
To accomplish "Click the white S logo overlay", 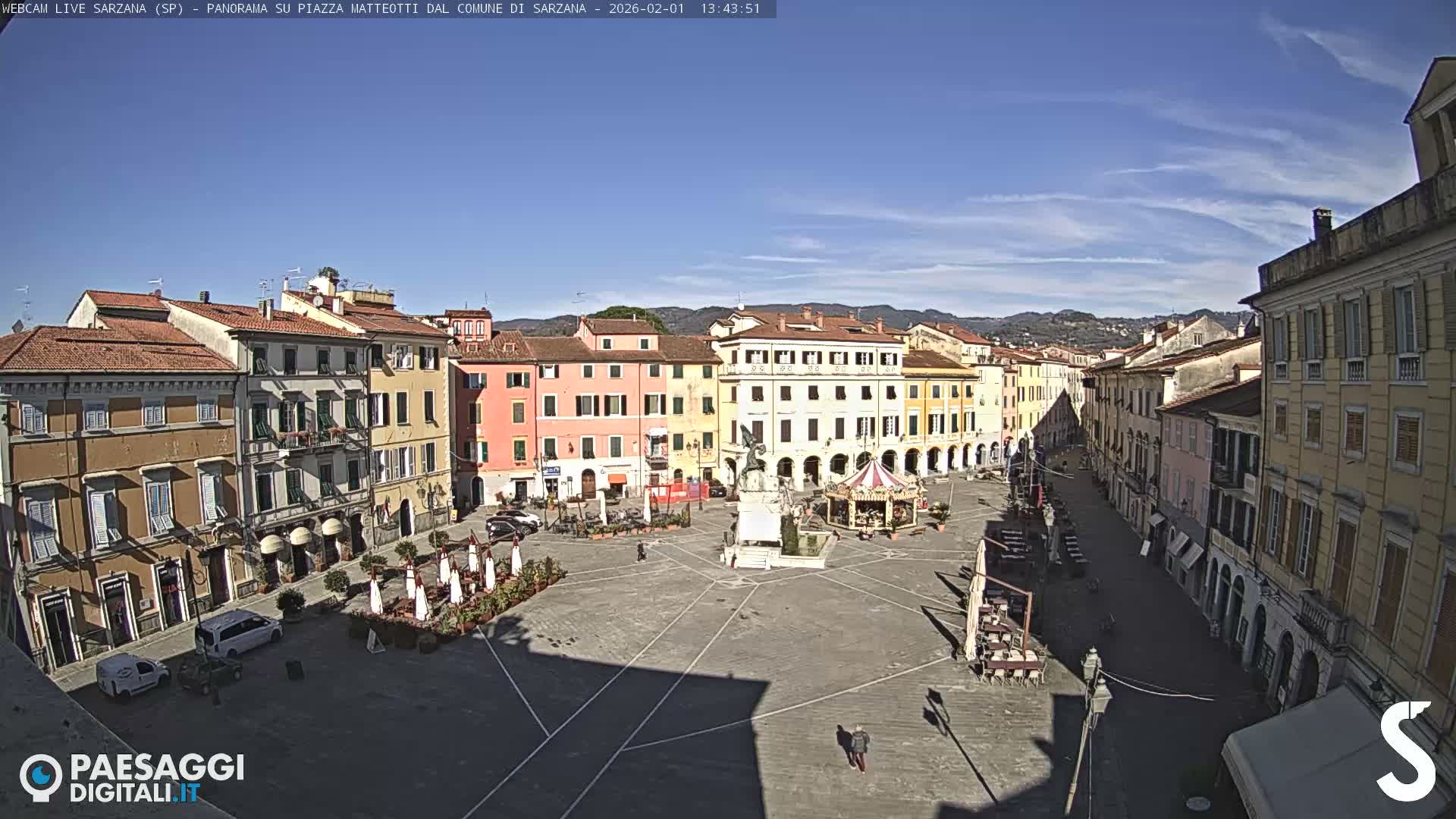I will [x=1407, y=751].
